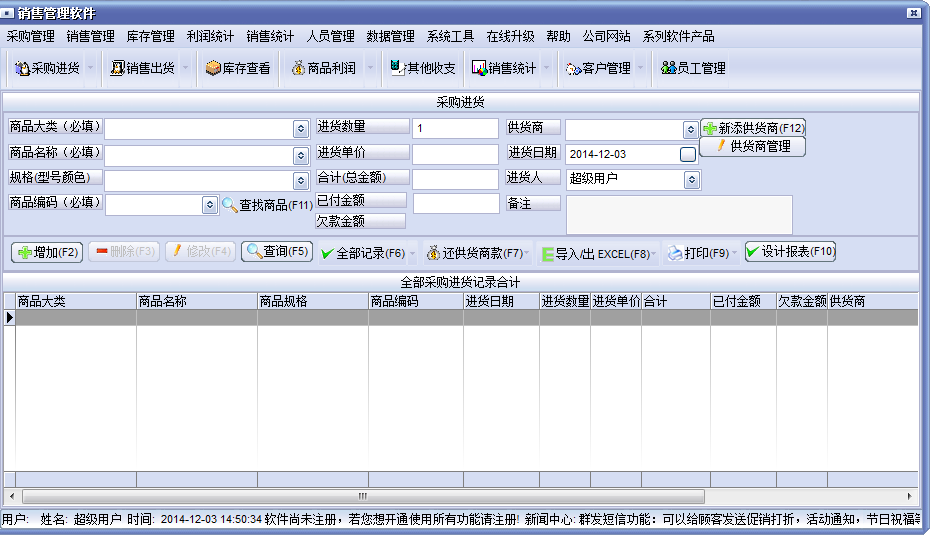Click the horizontal scrollbar of the records table
930x535 pixels.
[363, 496]
